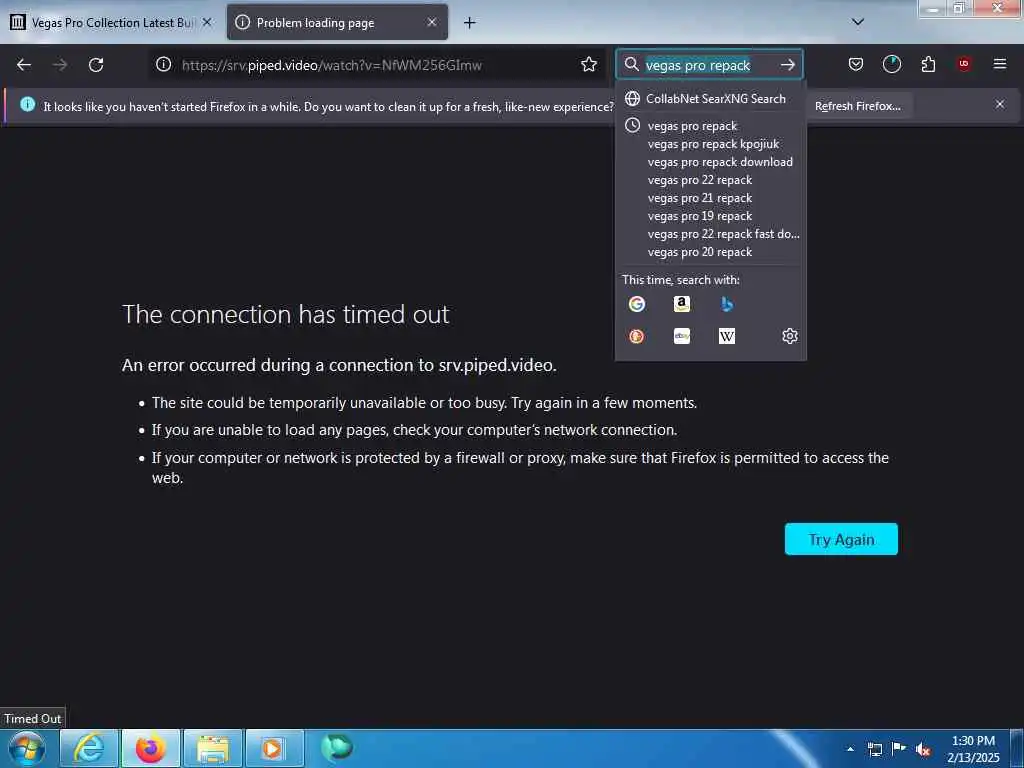Open site information icon in address bar
This screenshot has height=768, width=1024.
pos(163,64)
